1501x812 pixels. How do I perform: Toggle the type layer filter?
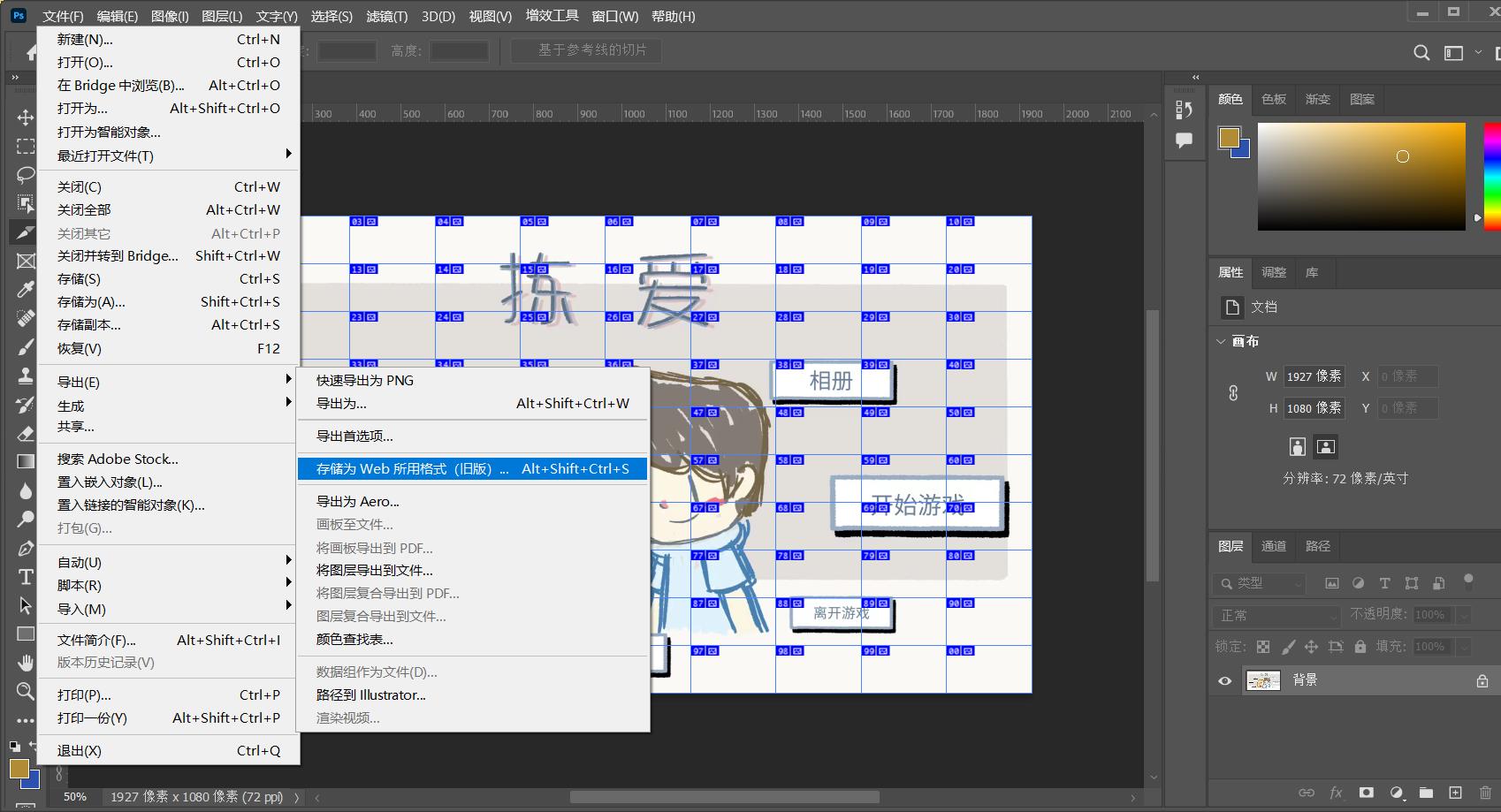(x=1384, y=583)
